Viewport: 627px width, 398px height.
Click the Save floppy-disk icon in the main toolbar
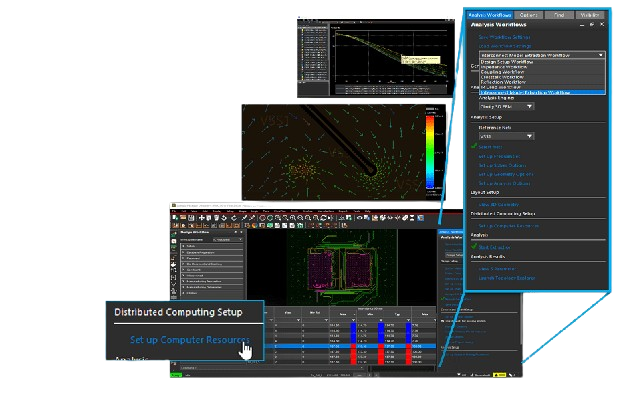191,218
